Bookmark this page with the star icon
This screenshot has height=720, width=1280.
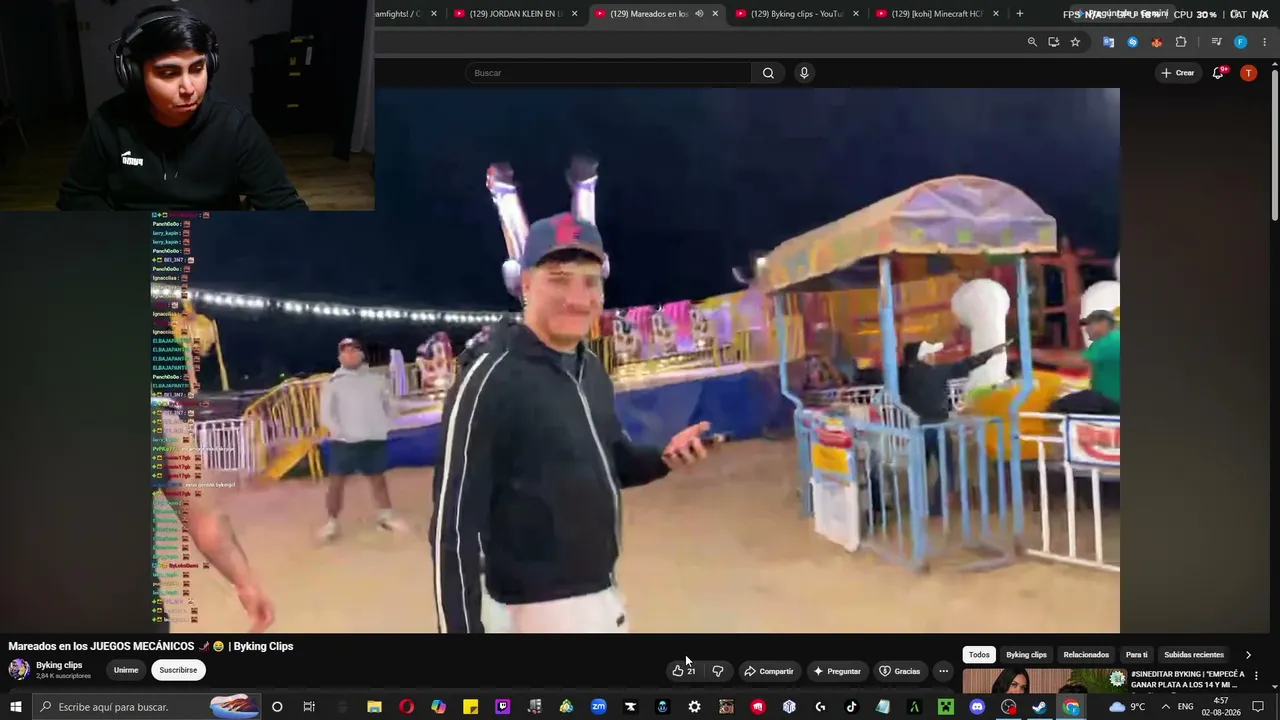coord(1075,42)
